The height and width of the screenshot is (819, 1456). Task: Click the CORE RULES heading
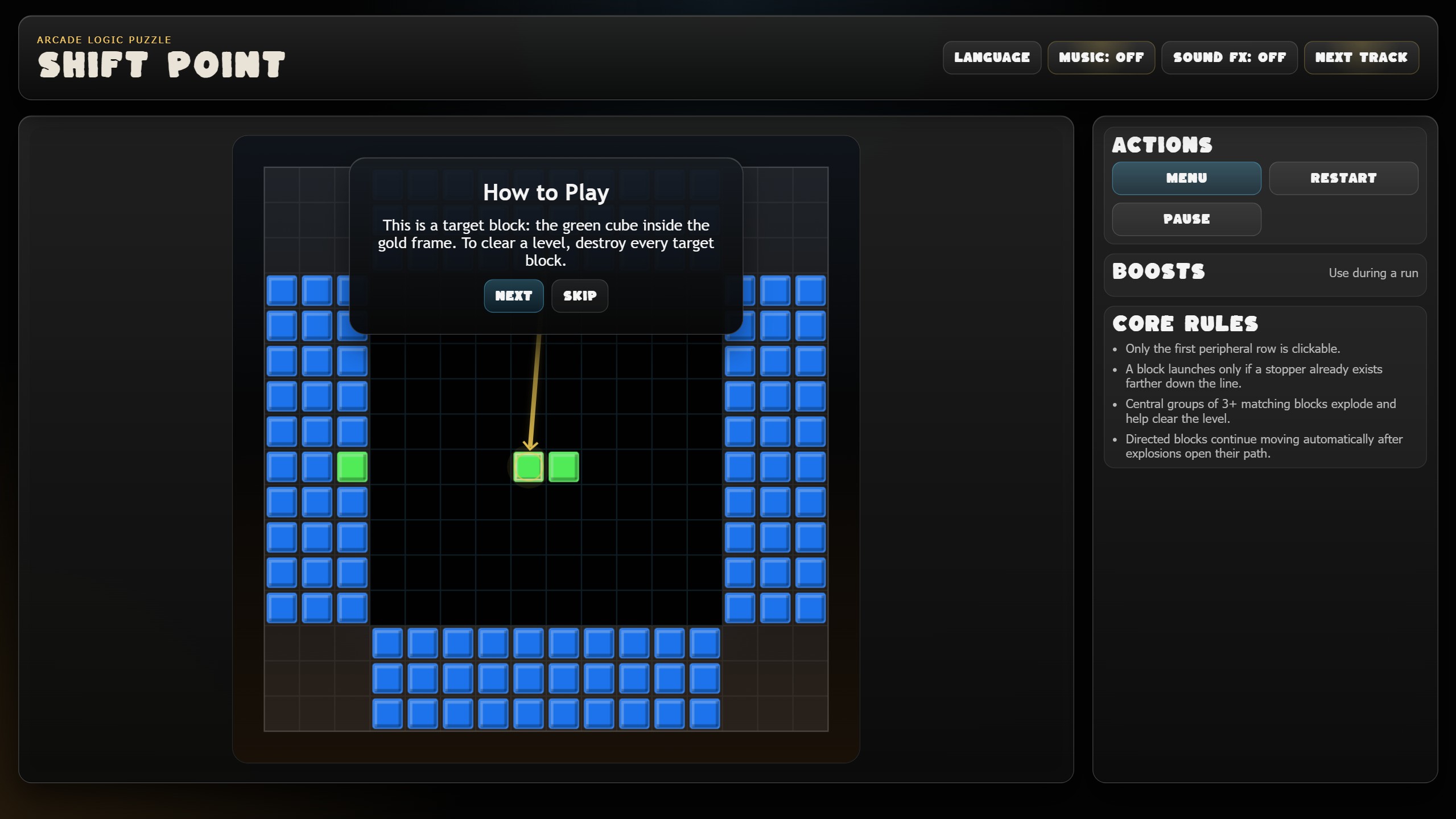click(x=1185, y=324)
